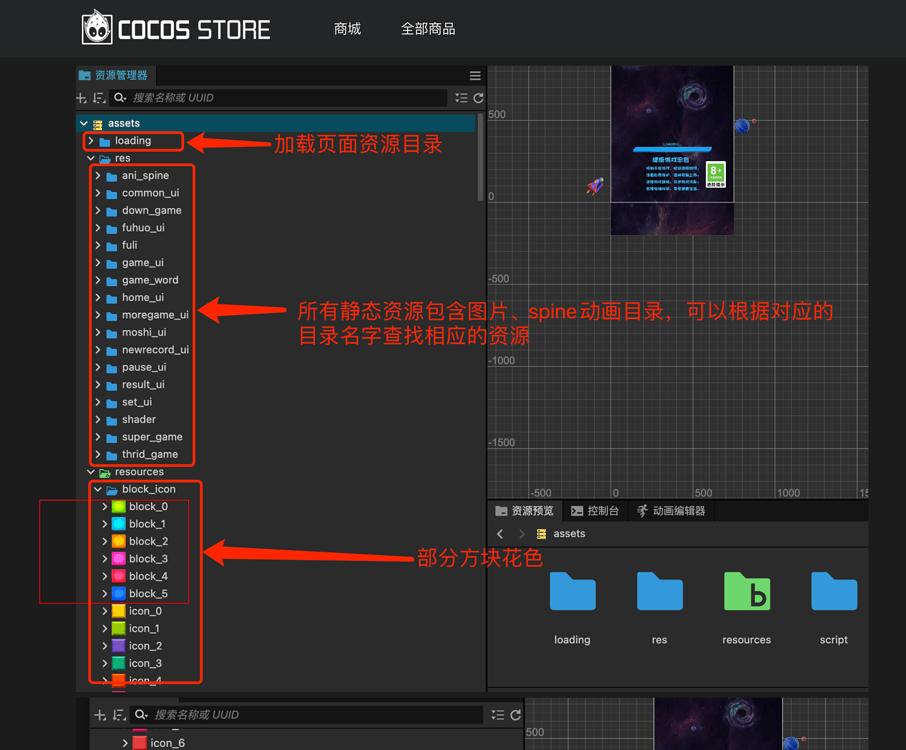Collapse the assets root node

tap(84, 123)
